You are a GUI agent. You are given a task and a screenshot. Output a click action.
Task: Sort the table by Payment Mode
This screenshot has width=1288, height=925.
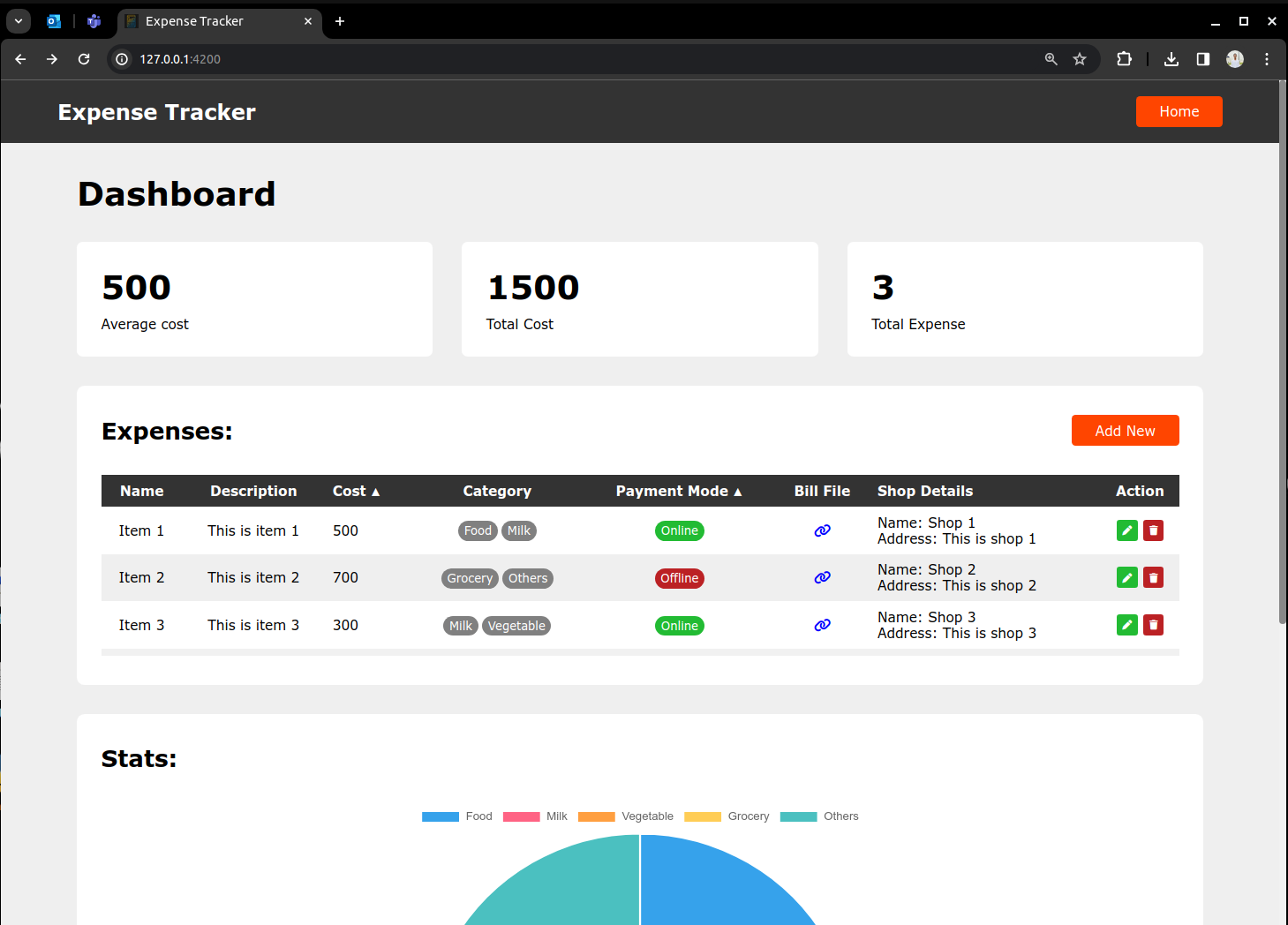[679, 491]
